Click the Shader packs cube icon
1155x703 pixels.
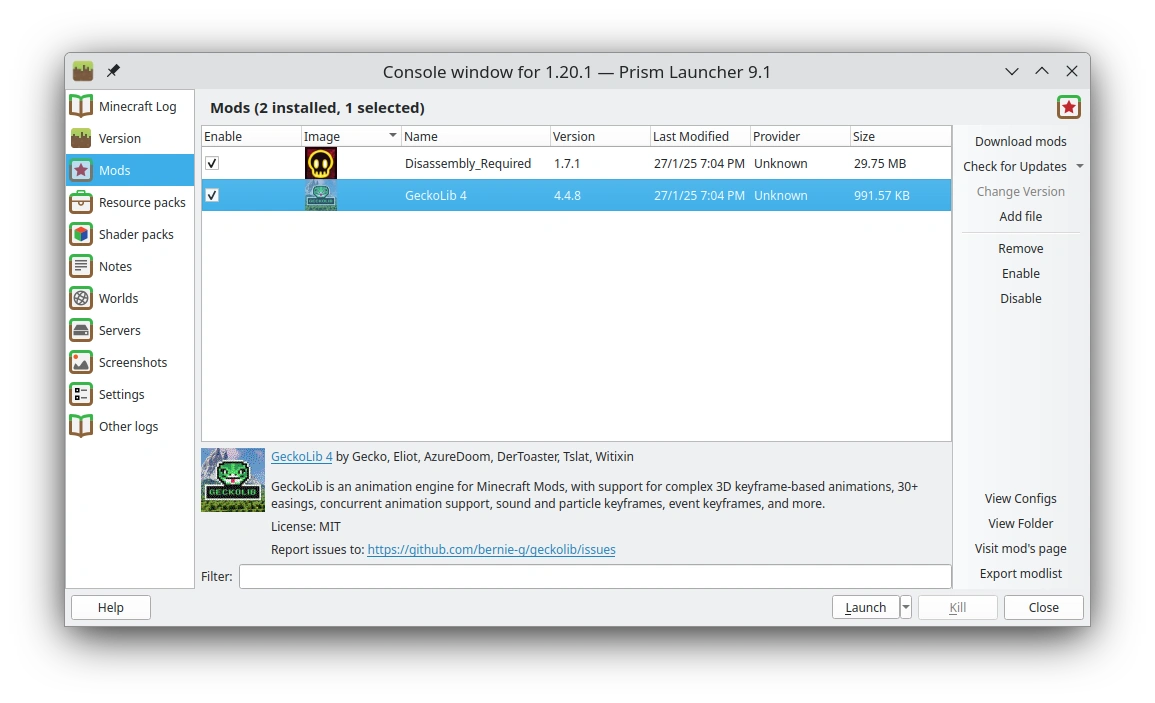tap(81, 234)
